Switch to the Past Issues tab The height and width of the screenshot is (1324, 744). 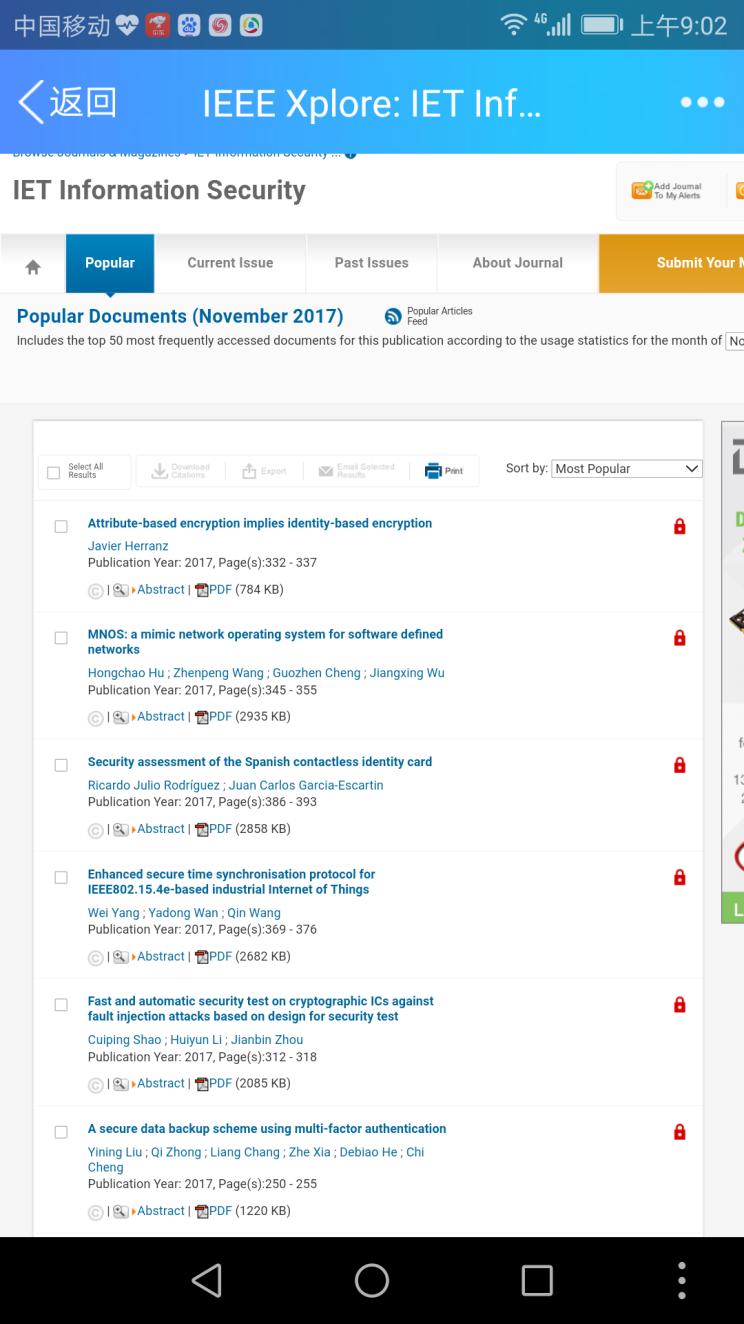pos(371,263)
